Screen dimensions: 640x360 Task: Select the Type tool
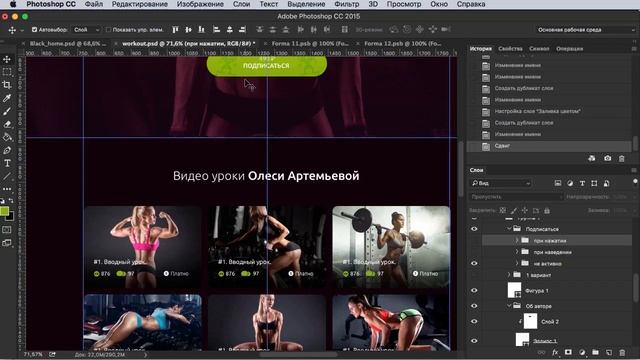tap(7, 163)
